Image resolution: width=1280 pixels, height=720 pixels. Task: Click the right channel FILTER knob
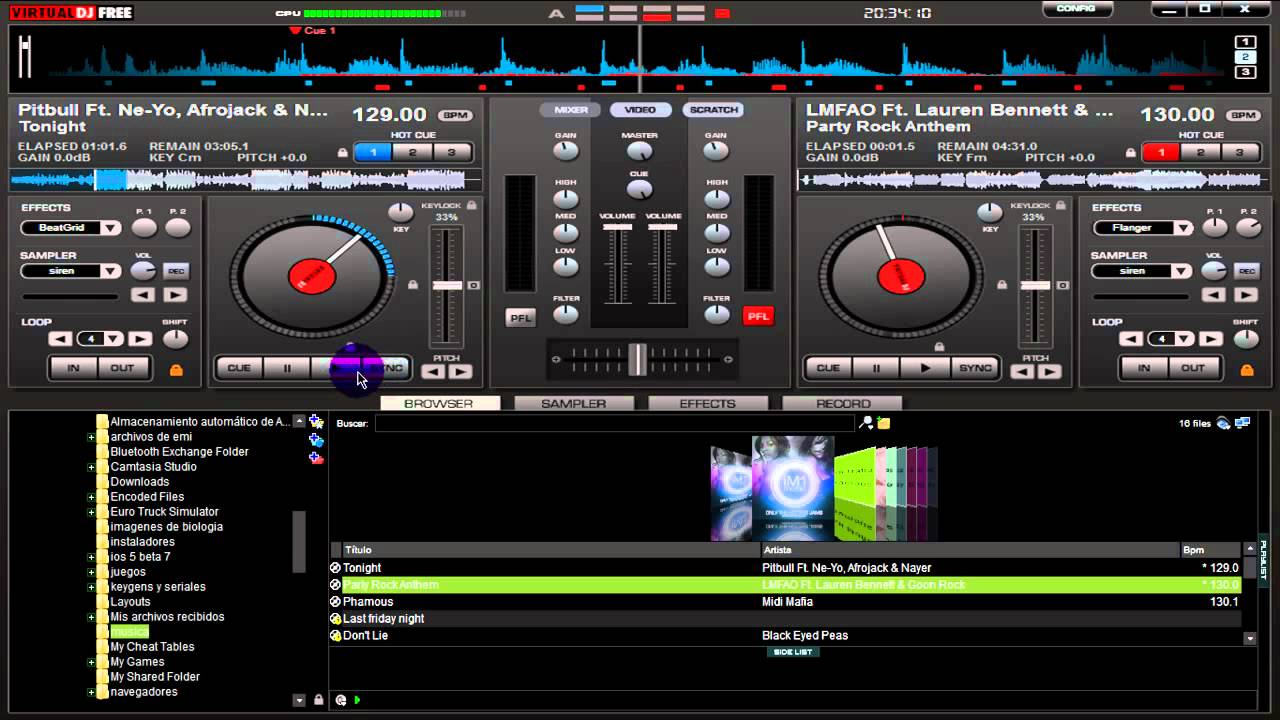click(x=716, y=315)
